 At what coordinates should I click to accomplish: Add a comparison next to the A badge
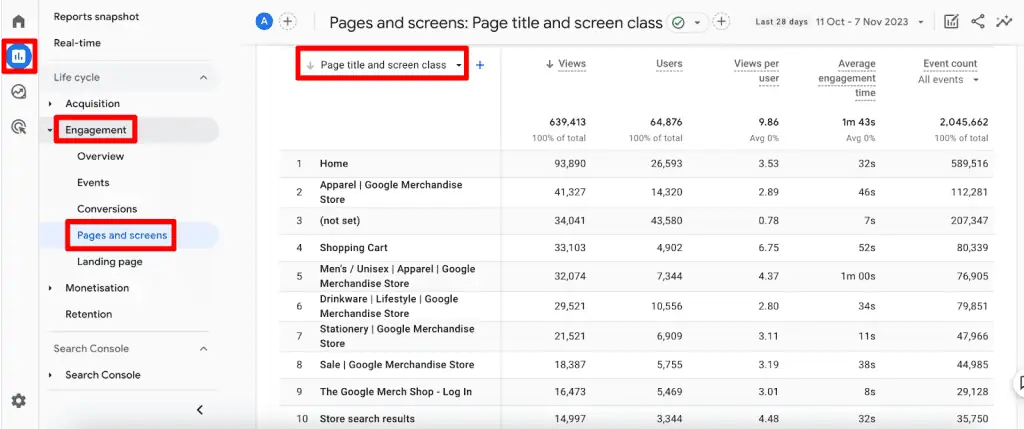click(x=287, y=22)
